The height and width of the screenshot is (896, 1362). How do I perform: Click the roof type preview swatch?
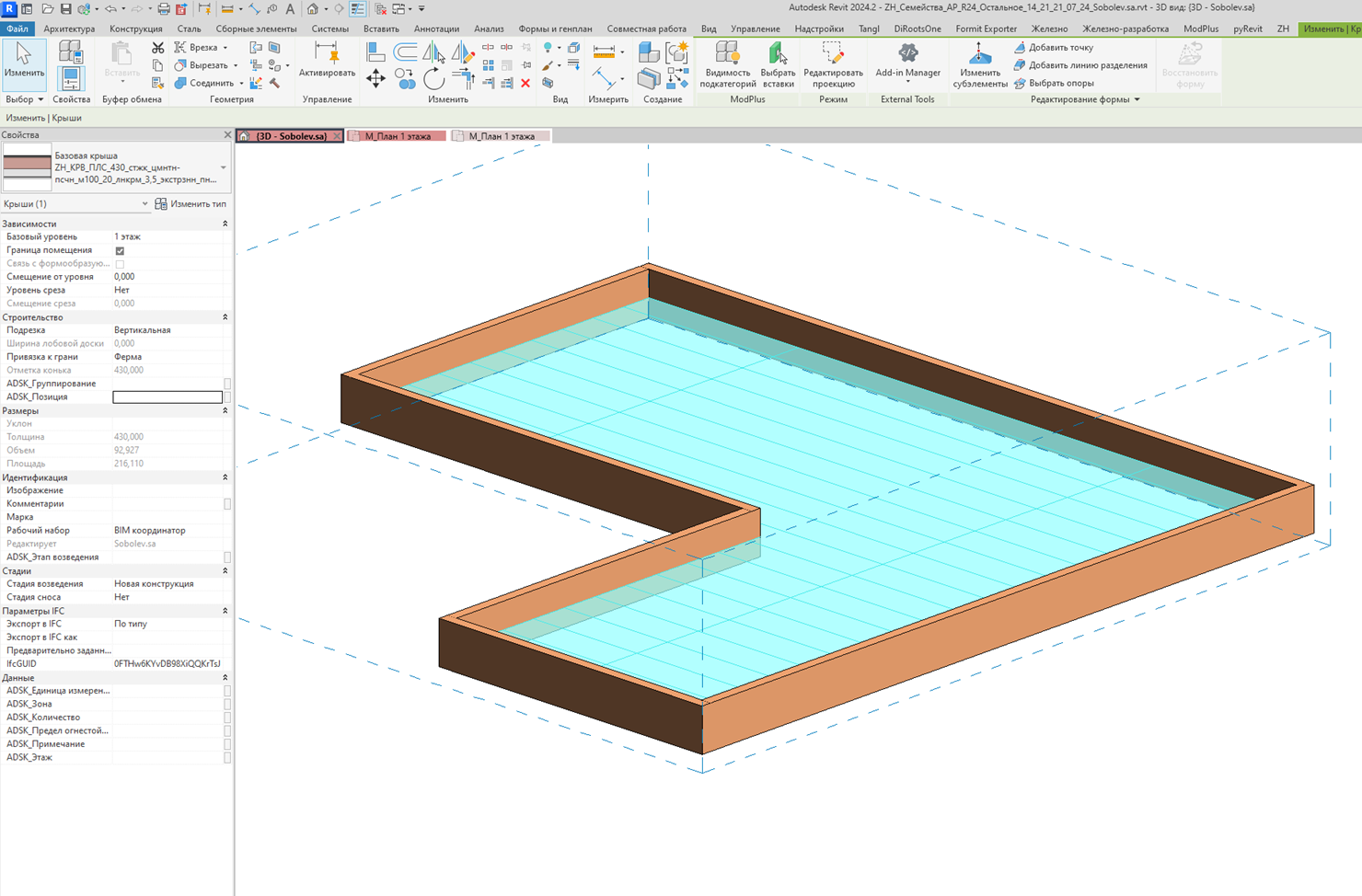(27, 167)
